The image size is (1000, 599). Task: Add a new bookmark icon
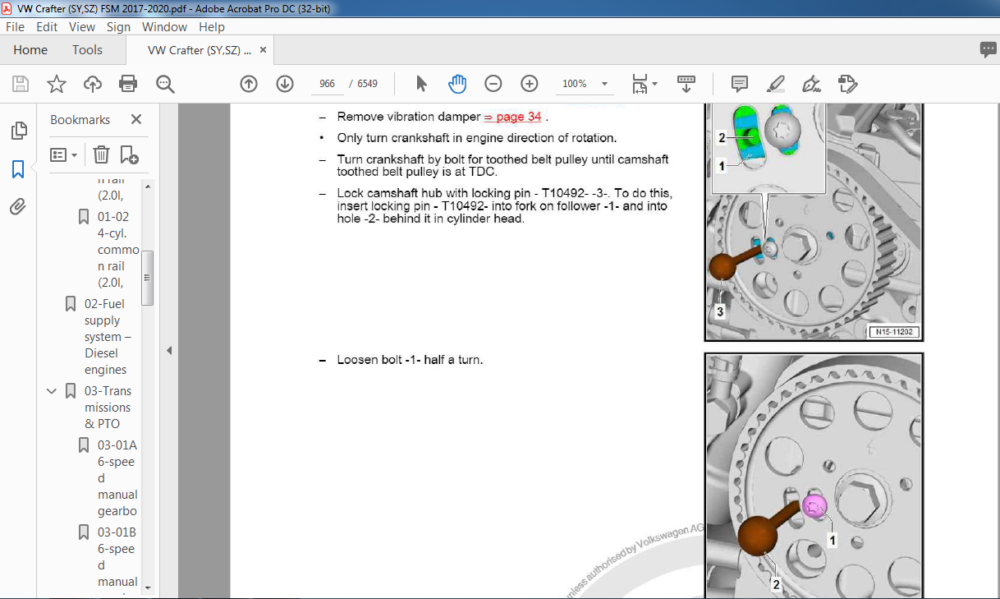129,154
